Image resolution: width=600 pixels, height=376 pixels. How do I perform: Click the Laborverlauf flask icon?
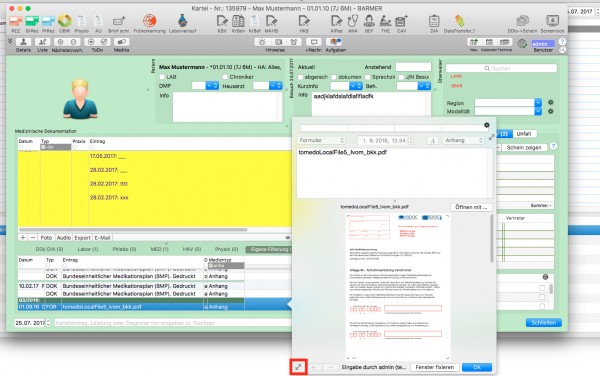(183, 21)
